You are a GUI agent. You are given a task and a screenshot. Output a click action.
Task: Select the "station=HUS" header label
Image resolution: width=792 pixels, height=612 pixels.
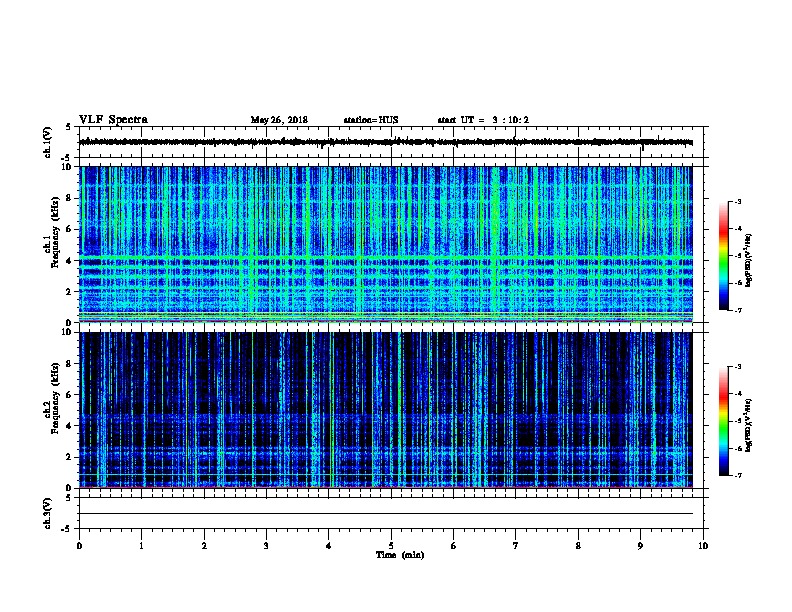pyautogui.click(x=371, y=120)
